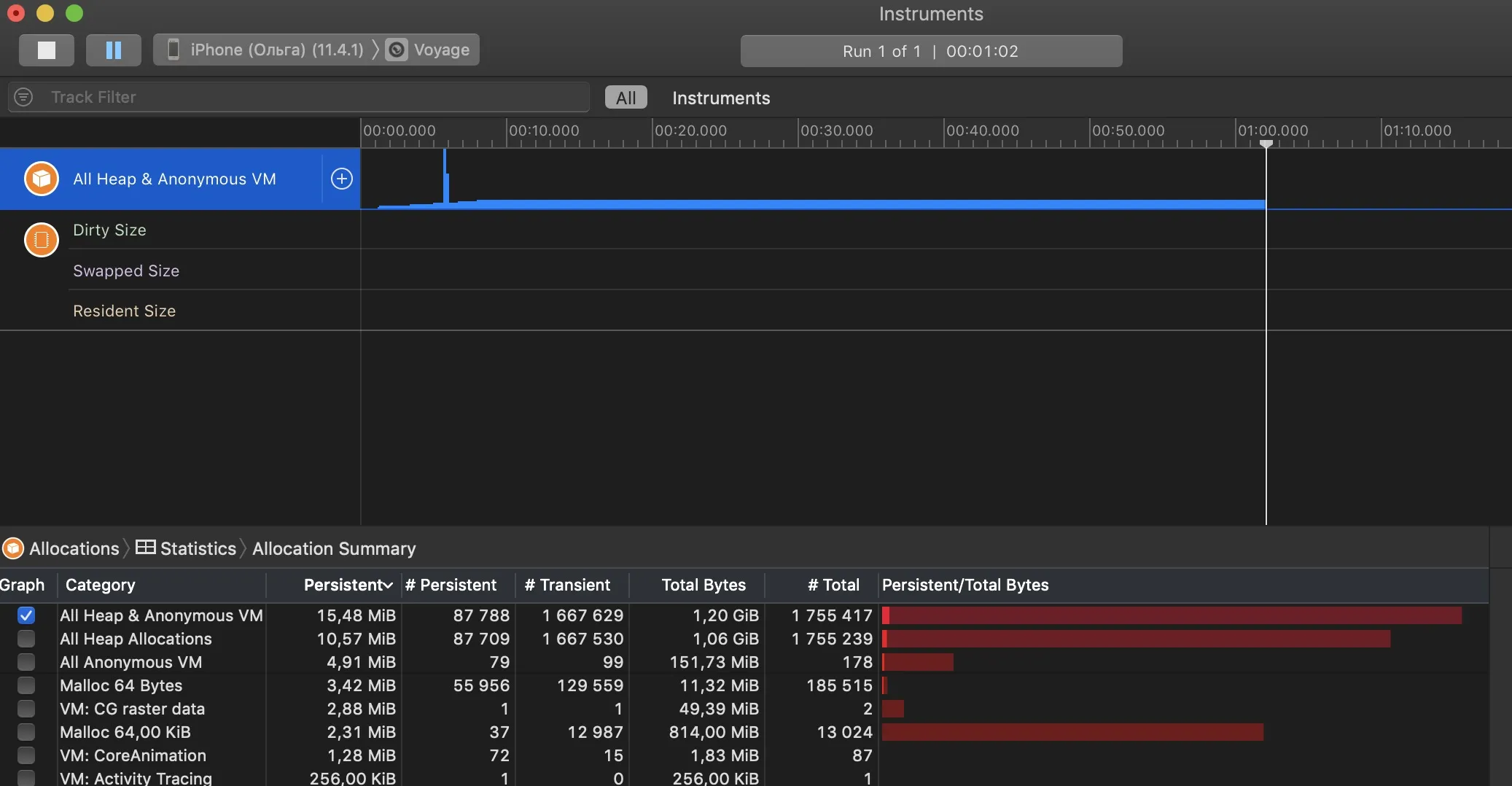The image size is (1512, 786).
Task: Enable graph for VM: CG raster data
Action: point(26,709)
